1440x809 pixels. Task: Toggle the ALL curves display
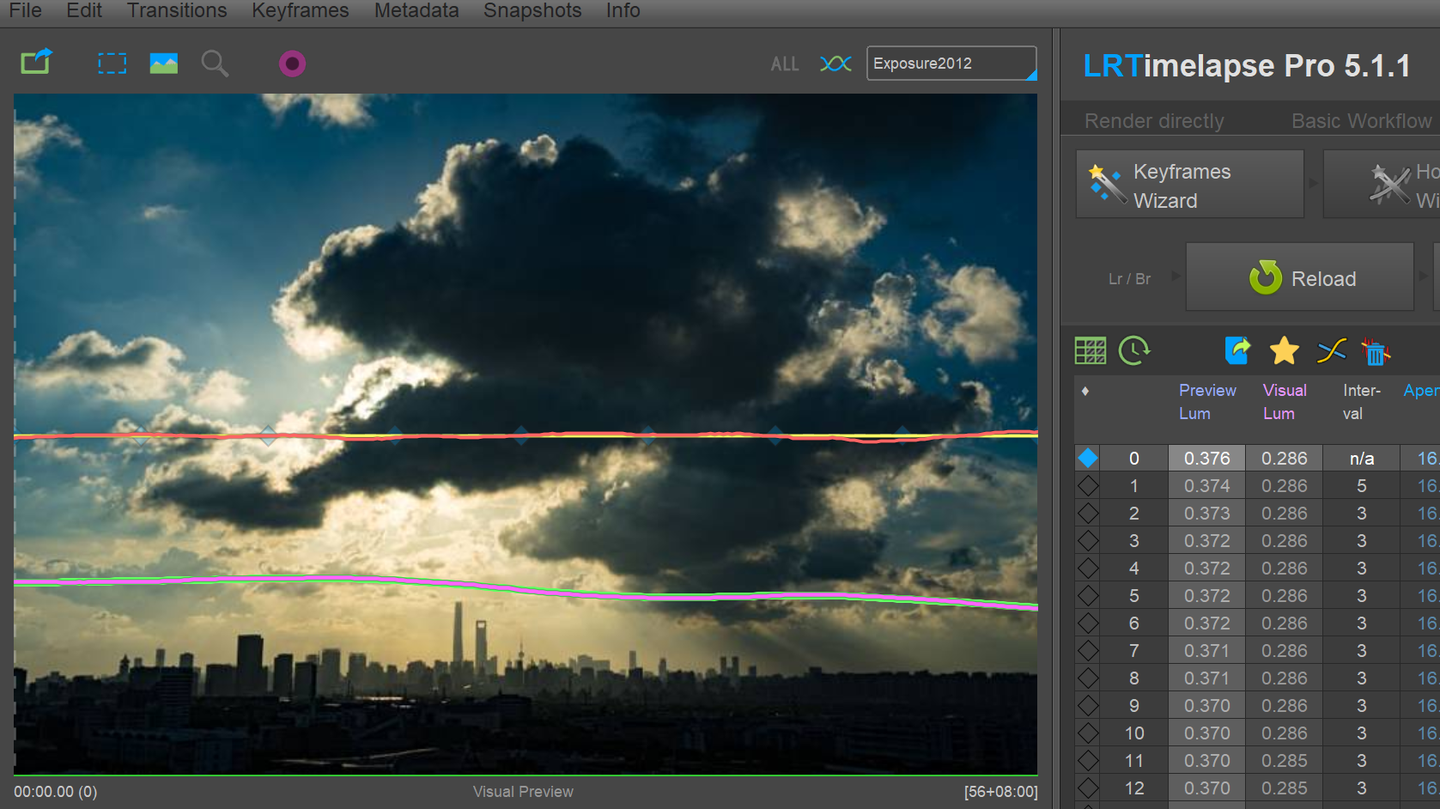(784, 64)
